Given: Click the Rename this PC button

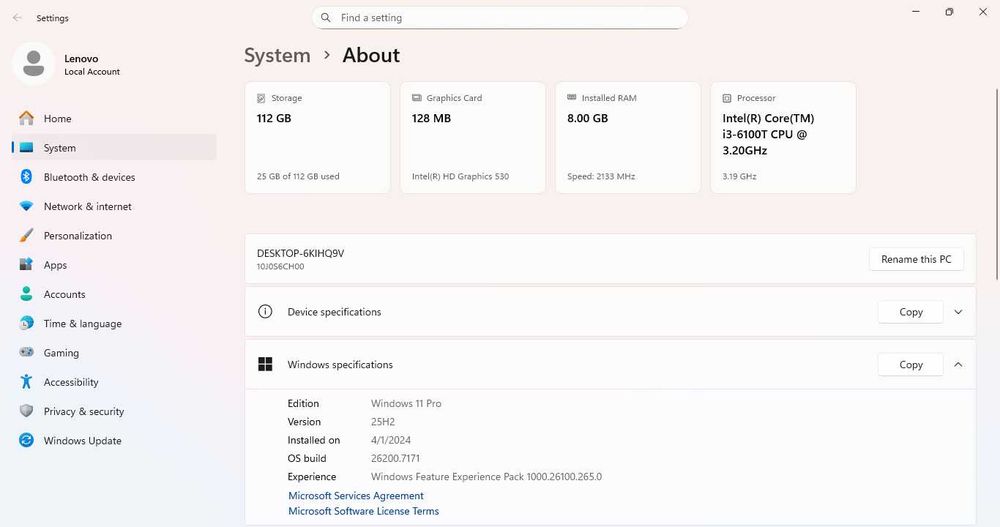Looking at the screenshot, I should [916, 259].
